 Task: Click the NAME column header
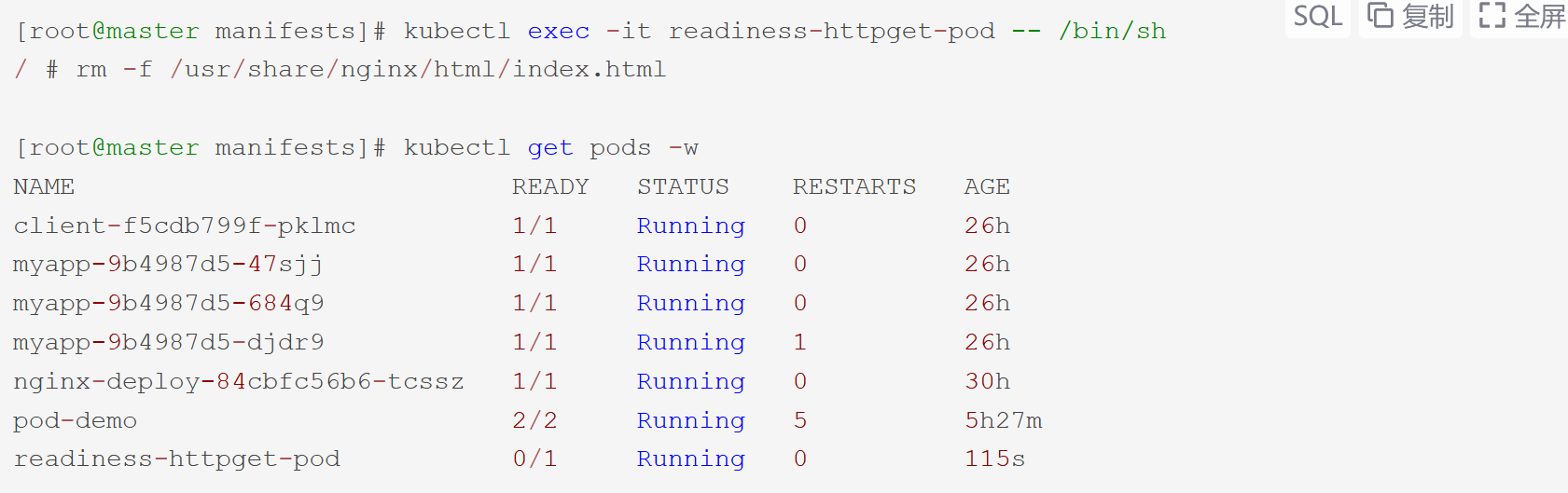click(44, 186)
